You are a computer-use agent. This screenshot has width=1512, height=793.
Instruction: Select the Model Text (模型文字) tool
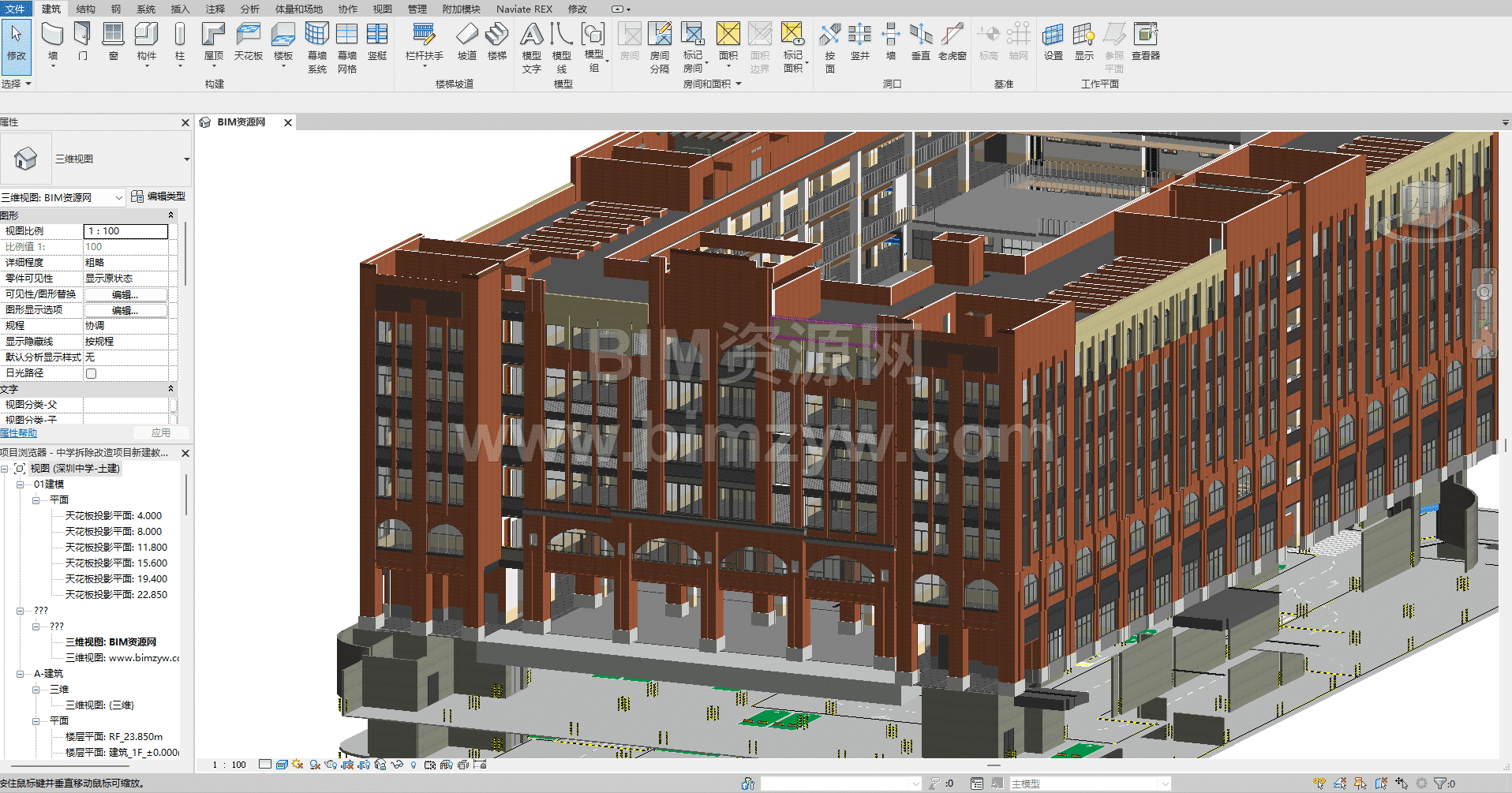click(x=532, y=47)
